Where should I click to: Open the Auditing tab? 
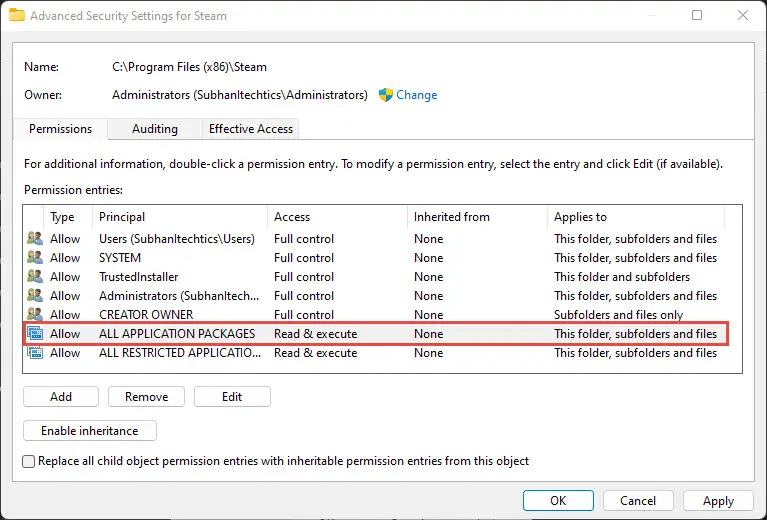[x=155, y=129]
